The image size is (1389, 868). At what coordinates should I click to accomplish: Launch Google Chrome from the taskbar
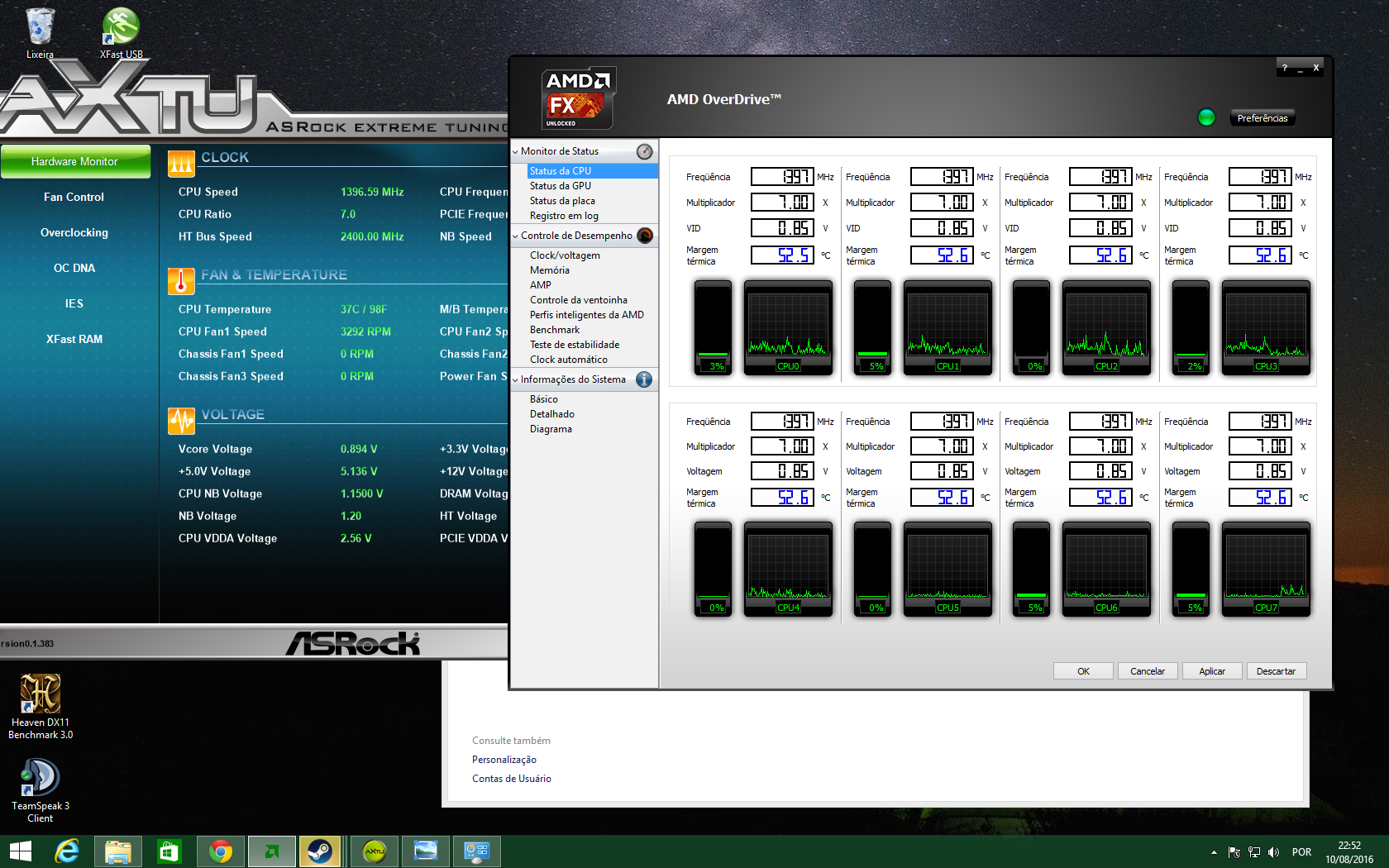(221, 851)
